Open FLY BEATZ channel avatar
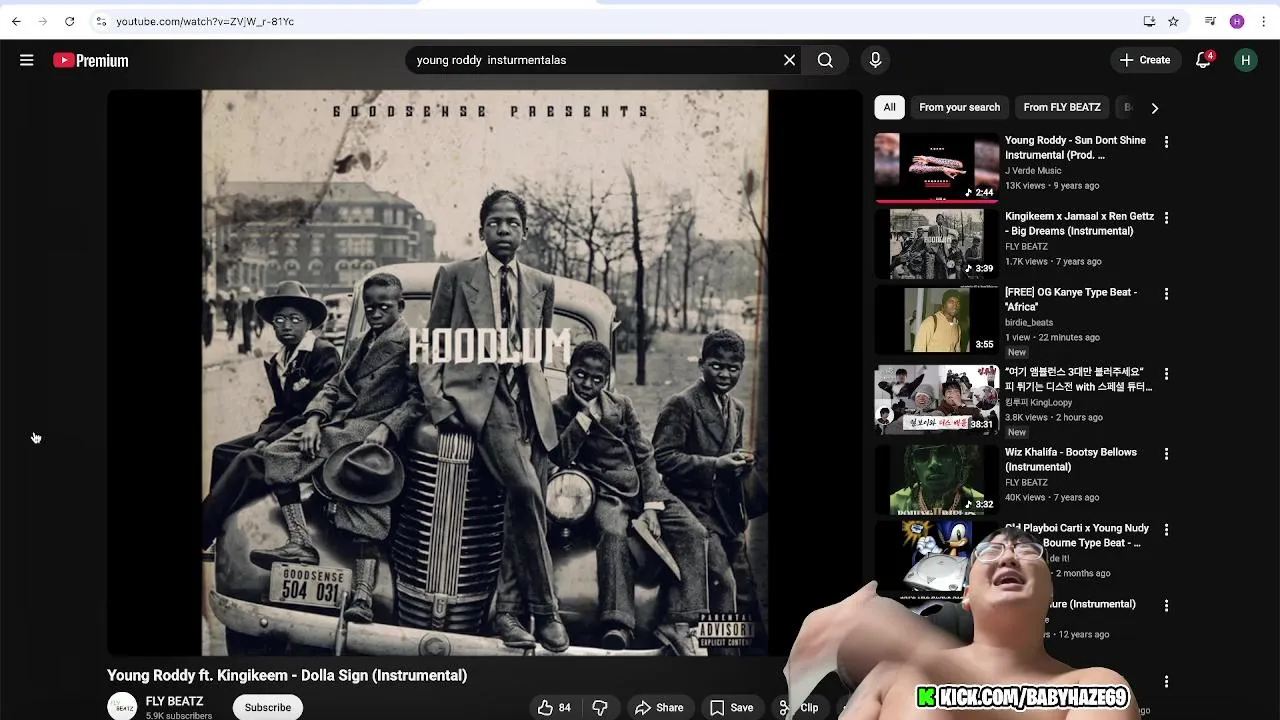1280x720 pixels. [122, 707]
